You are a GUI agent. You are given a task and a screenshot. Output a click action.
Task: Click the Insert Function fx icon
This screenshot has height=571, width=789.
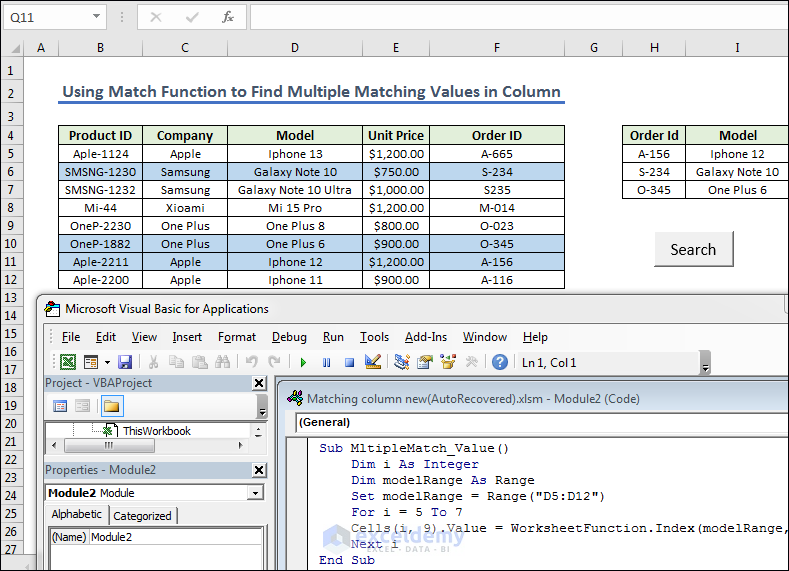(228, 17)
